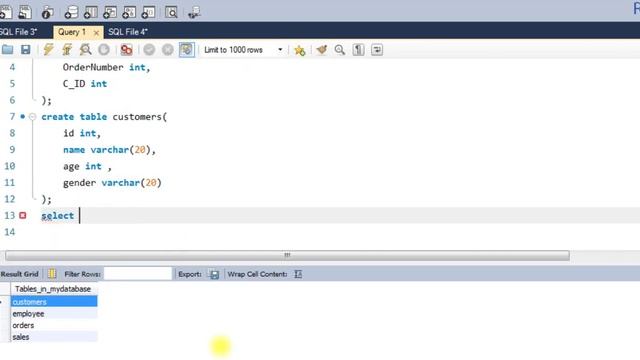Click the Tables_in_mydatabase column header

click(53, 289)
